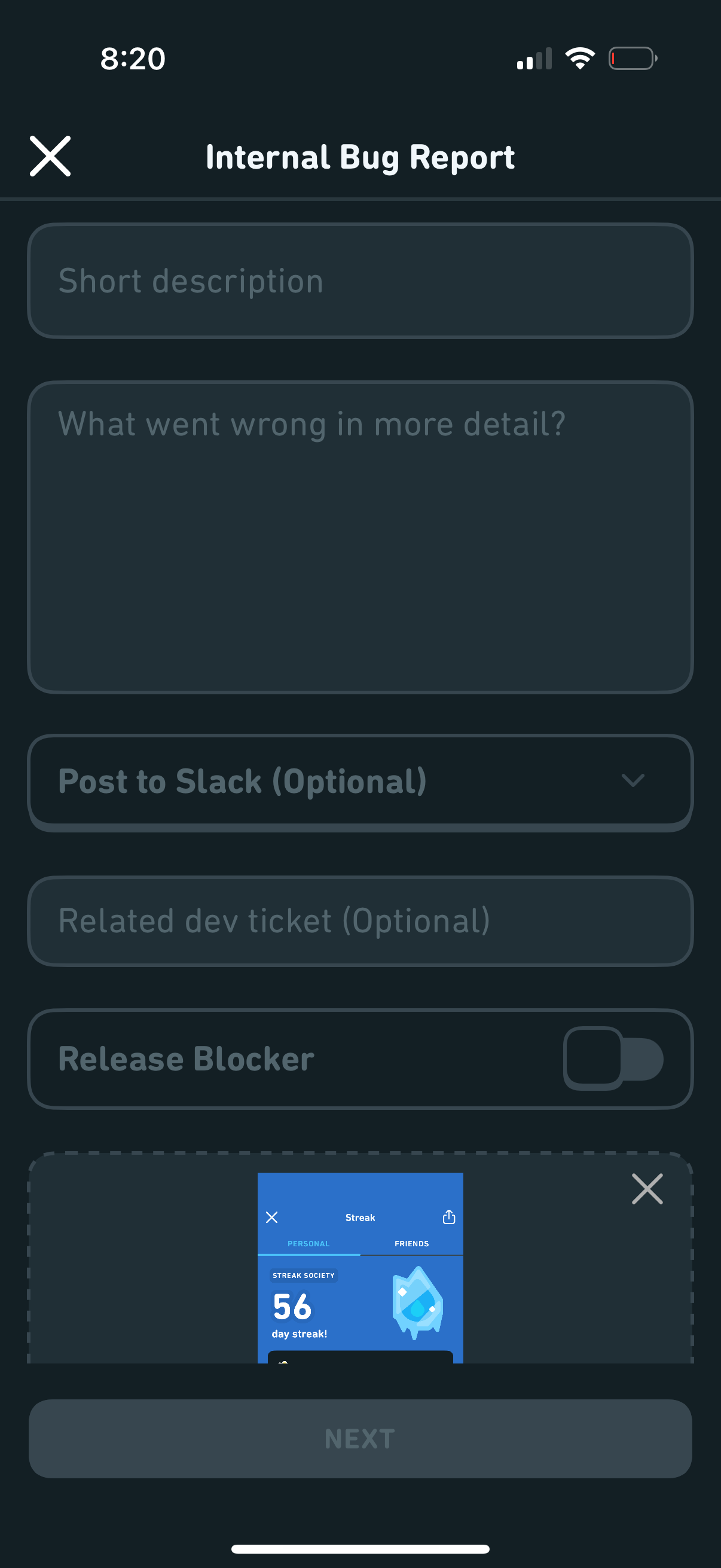This screenshot has width=721, height=1568.
Task: Focus the Related dev ticket field
Action: 360,921
